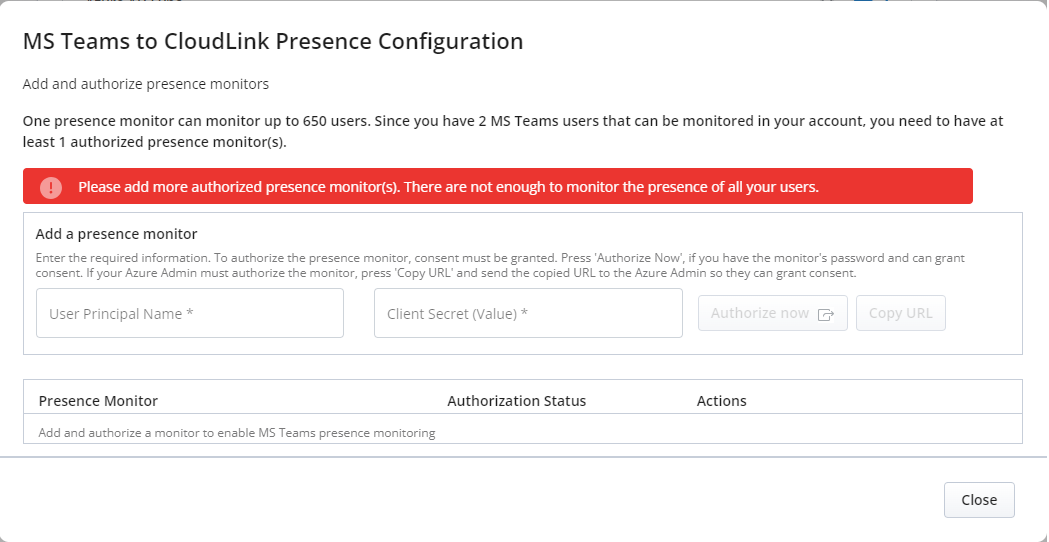Click the MS Teams to CloudLink dialog title
1049x542 pixels.
click(273, 42)
